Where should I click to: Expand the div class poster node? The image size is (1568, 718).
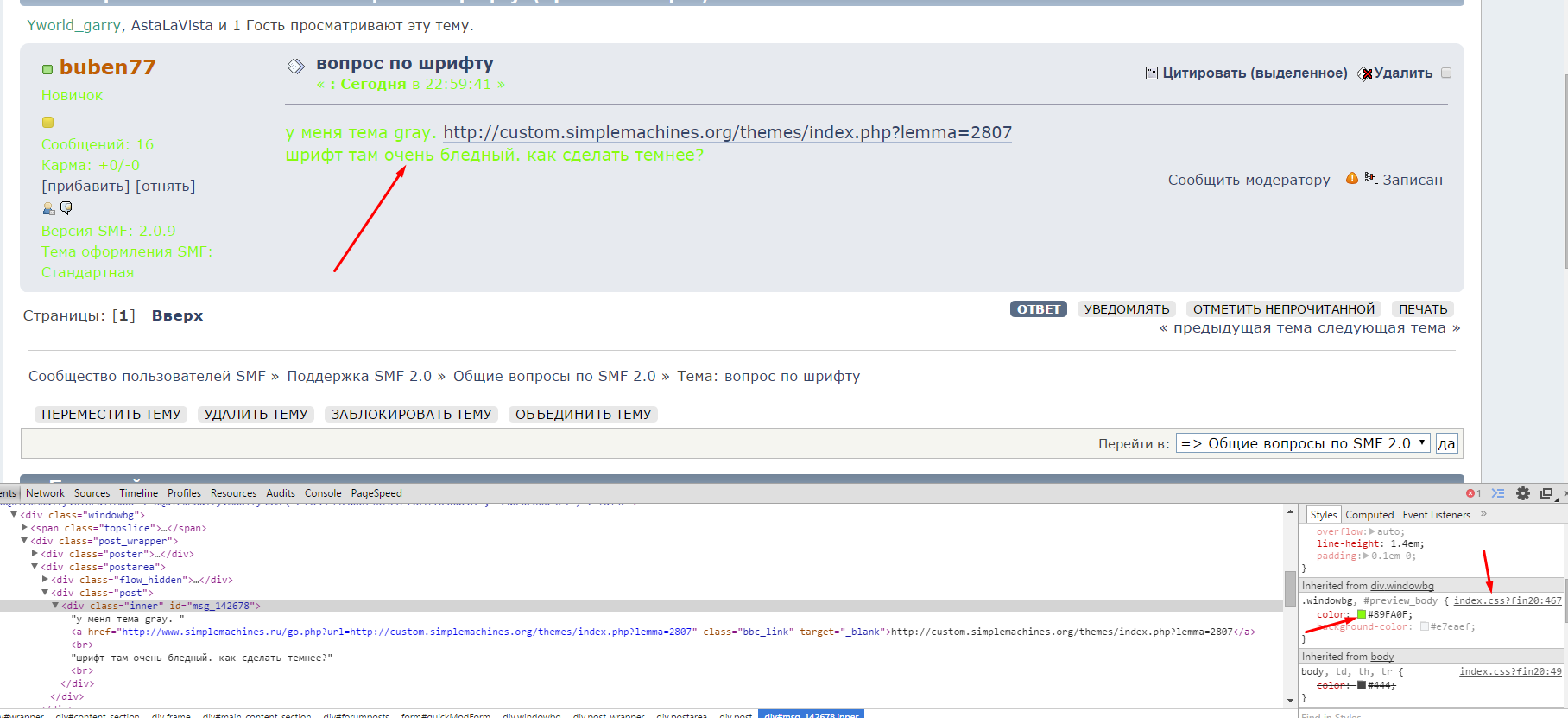[35, 554]
